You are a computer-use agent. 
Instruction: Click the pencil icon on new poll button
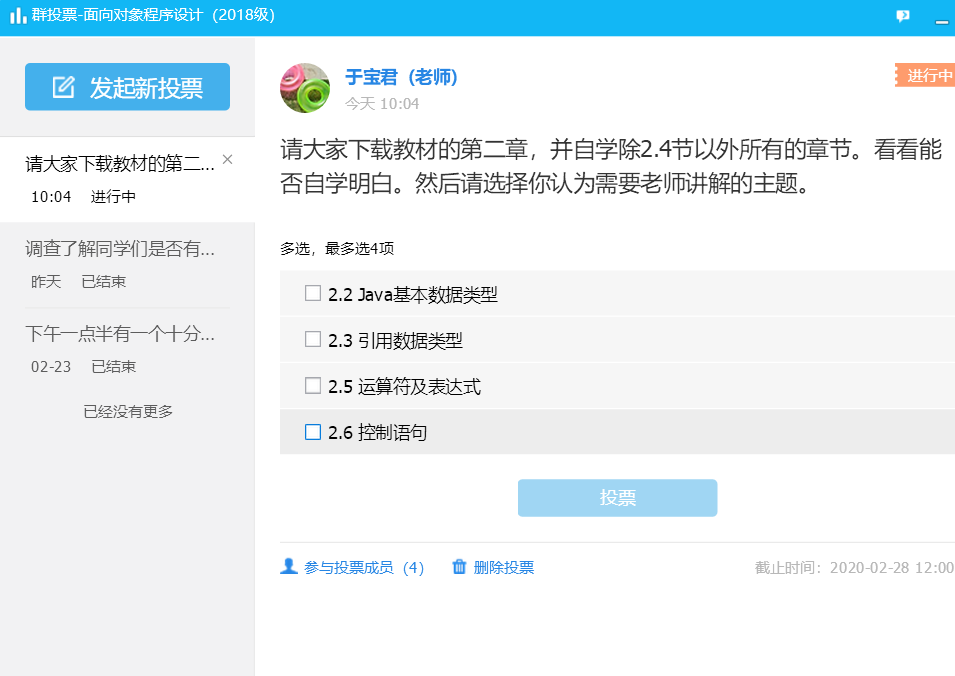[64, 87]
